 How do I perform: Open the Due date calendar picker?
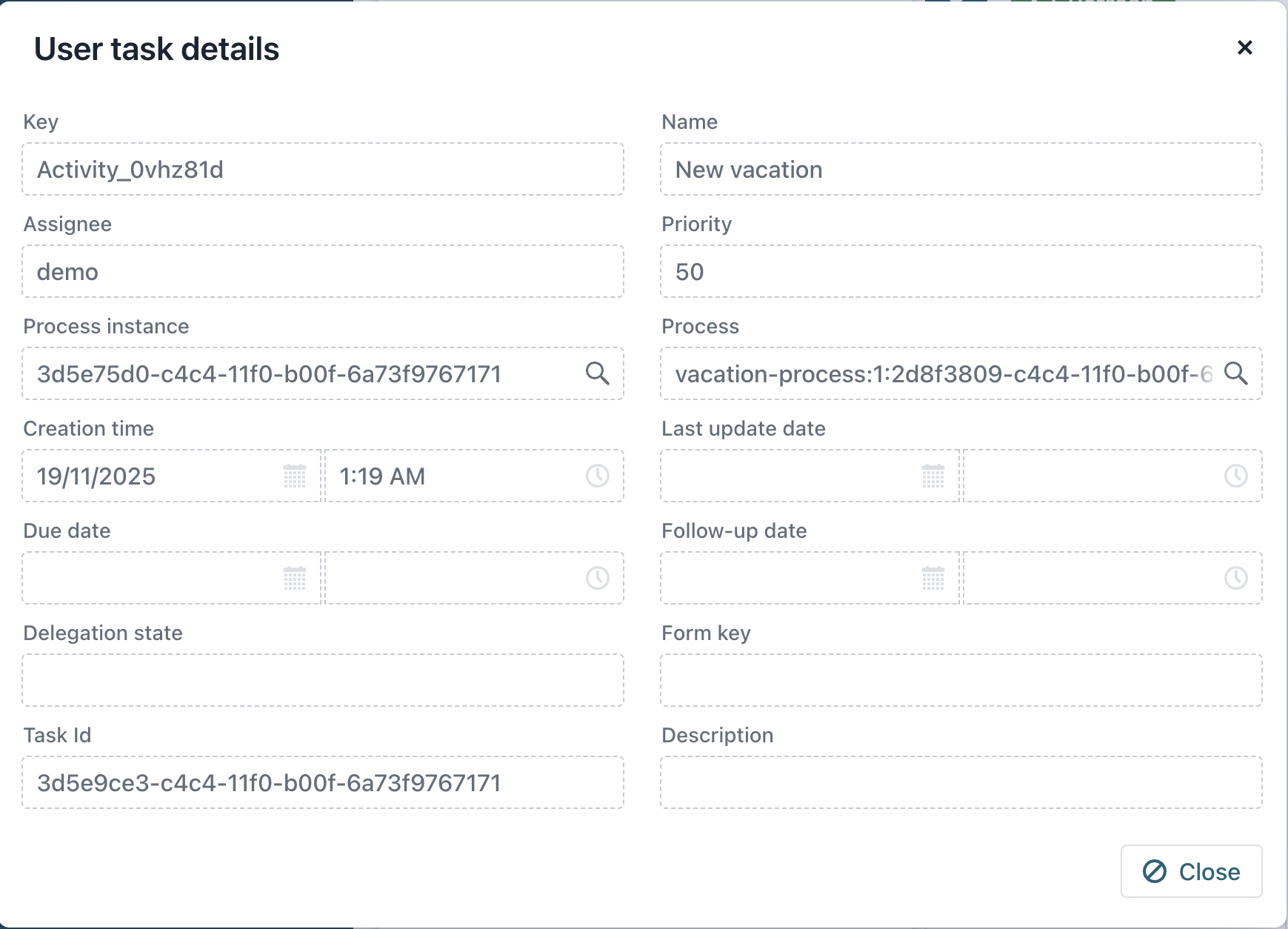tap(294, 579)
